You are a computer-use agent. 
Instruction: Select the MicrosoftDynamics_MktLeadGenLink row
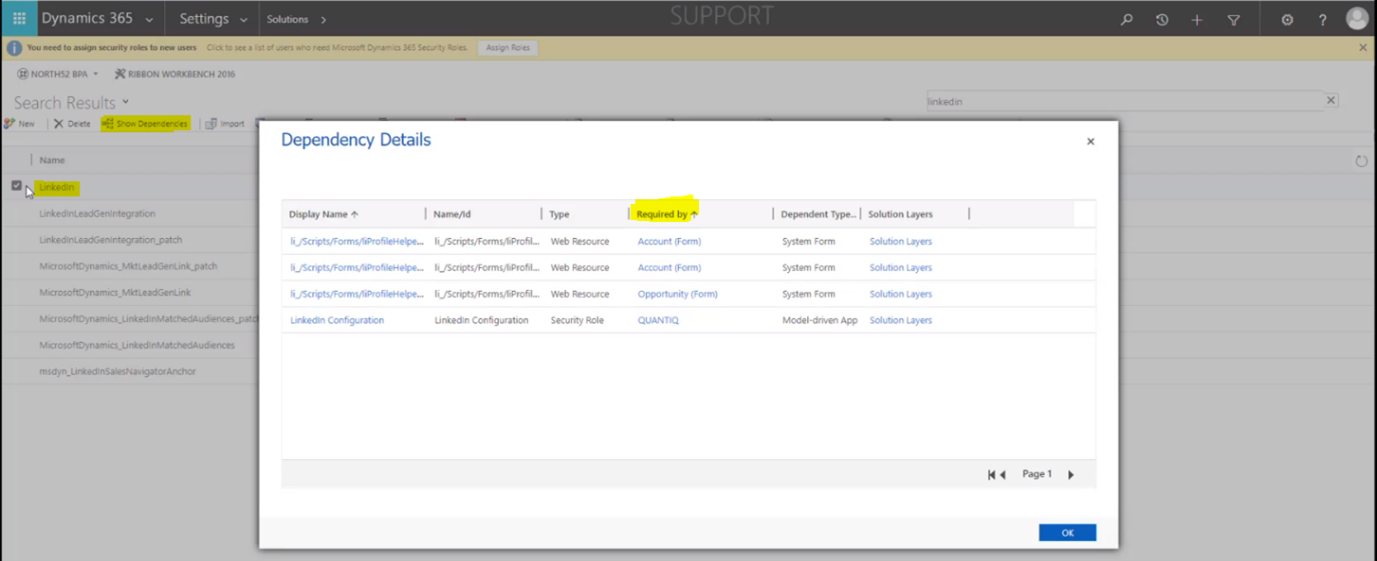coord(115,292)
